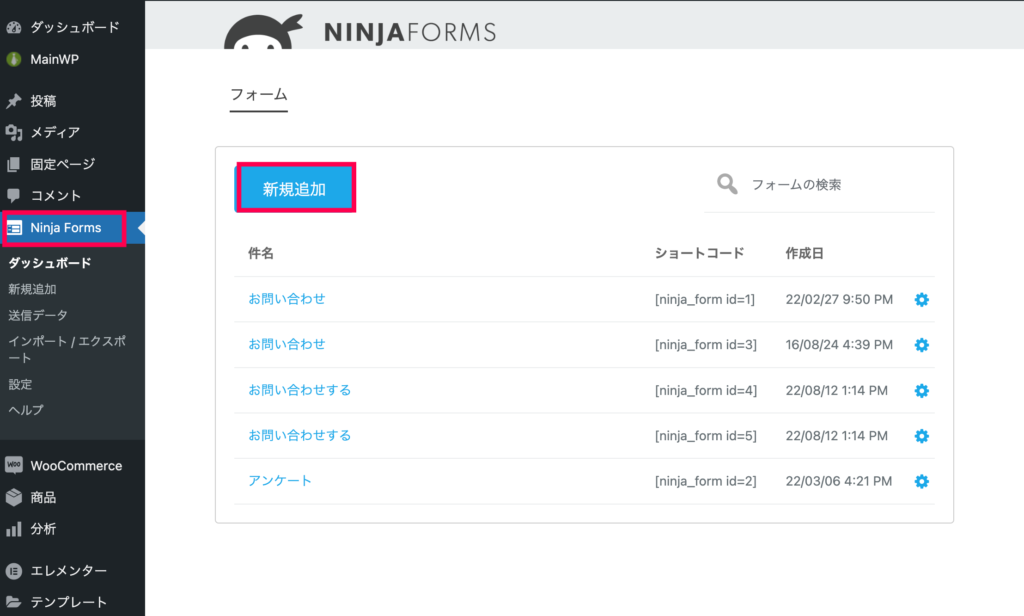
Task: Open gear settings for form id=5
Action: tap(921, 436)
